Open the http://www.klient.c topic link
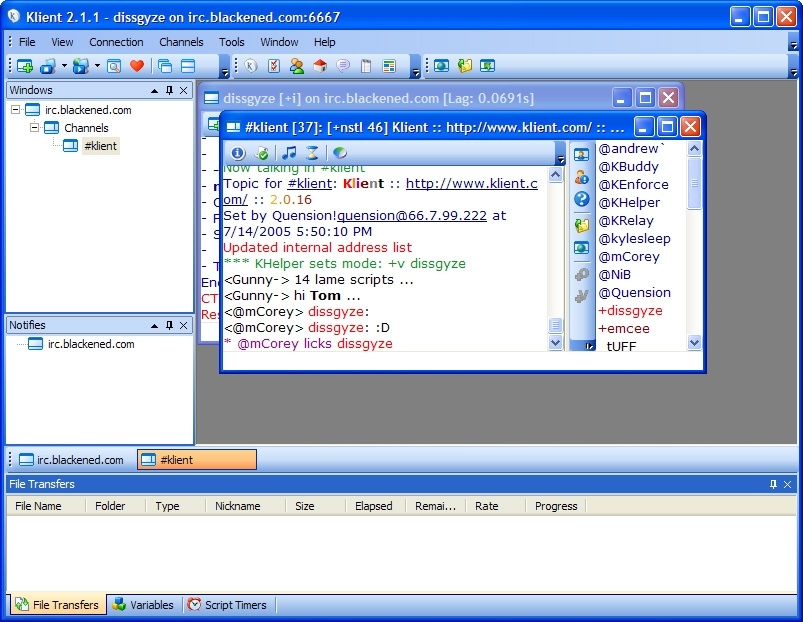The image size is (803, 622). pyautogui.click(x=472, y=183)
